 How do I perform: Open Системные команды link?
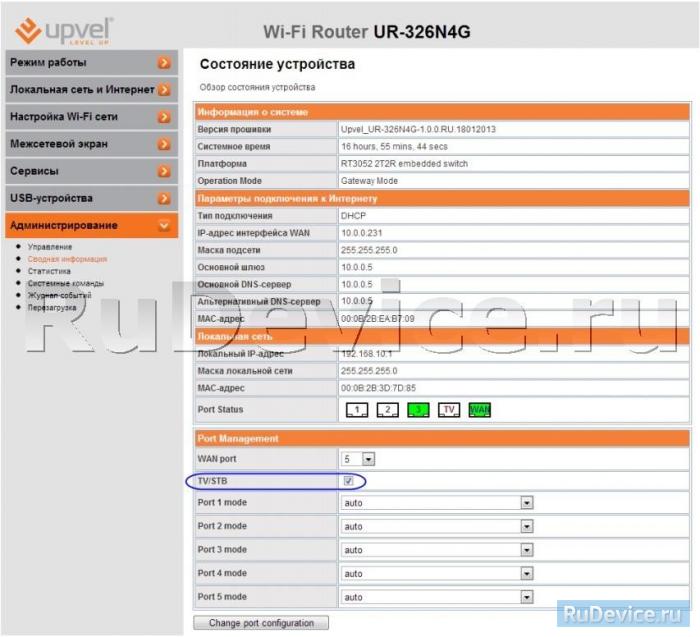66,283
